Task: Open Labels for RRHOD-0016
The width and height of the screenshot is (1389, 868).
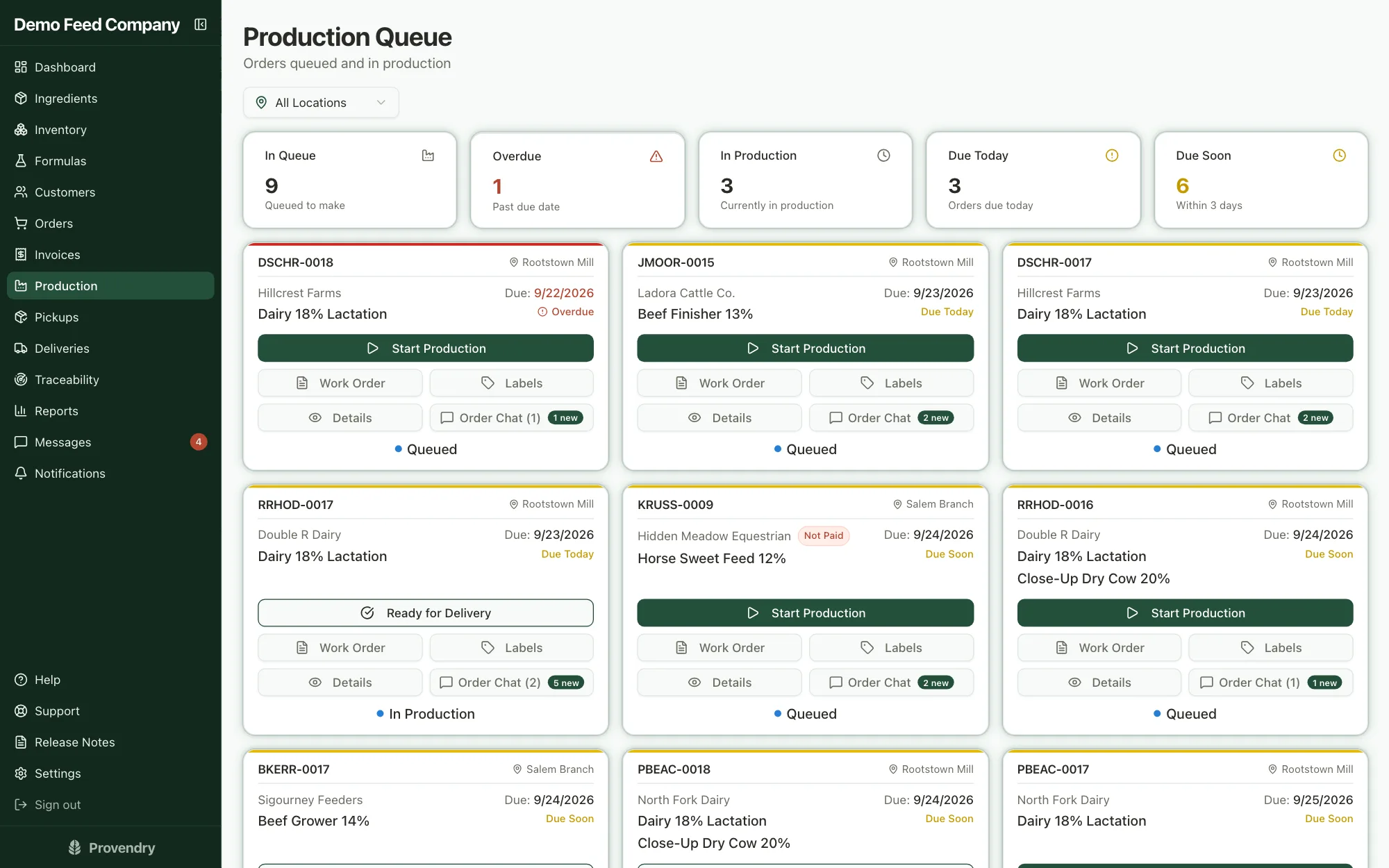Action: click(1271, 648)
